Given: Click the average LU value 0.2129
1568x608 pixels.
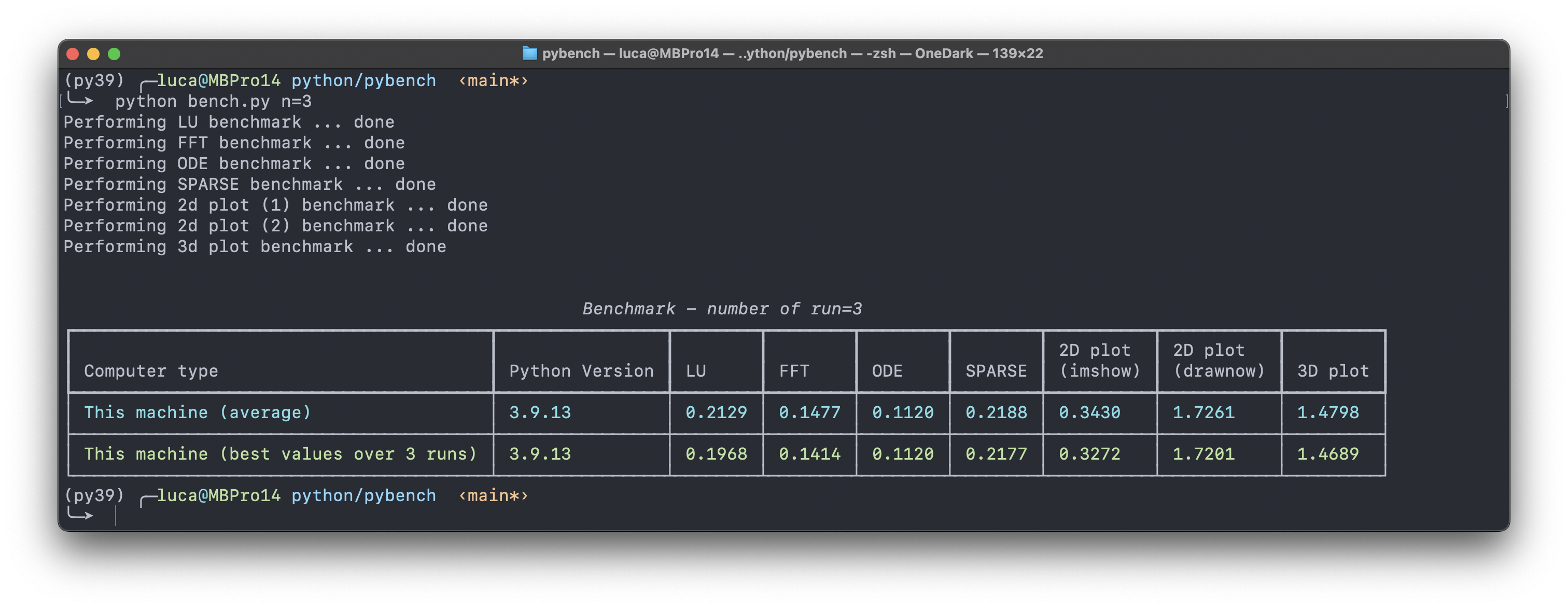Looking at the screenshot, I should (716, 412).
